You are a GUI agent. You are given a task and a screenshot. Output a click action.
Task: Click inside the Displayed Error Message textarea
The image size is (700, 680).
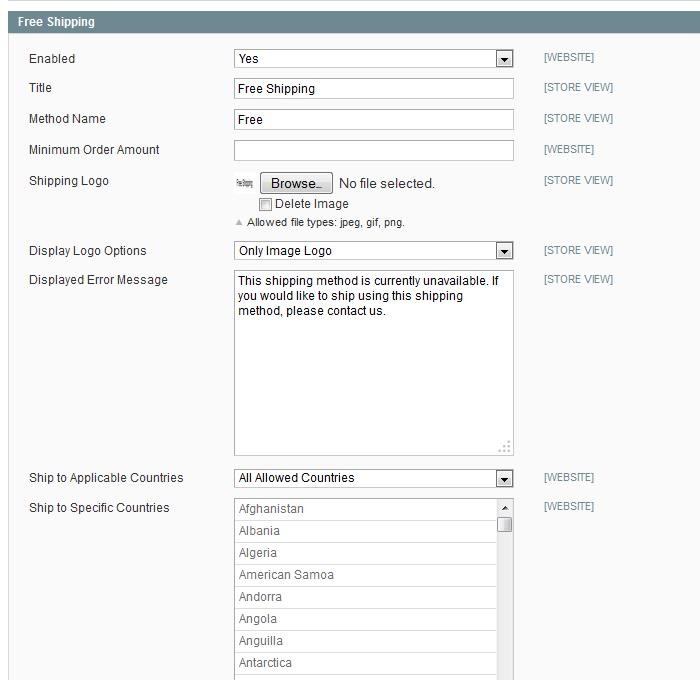click(374, 363)
